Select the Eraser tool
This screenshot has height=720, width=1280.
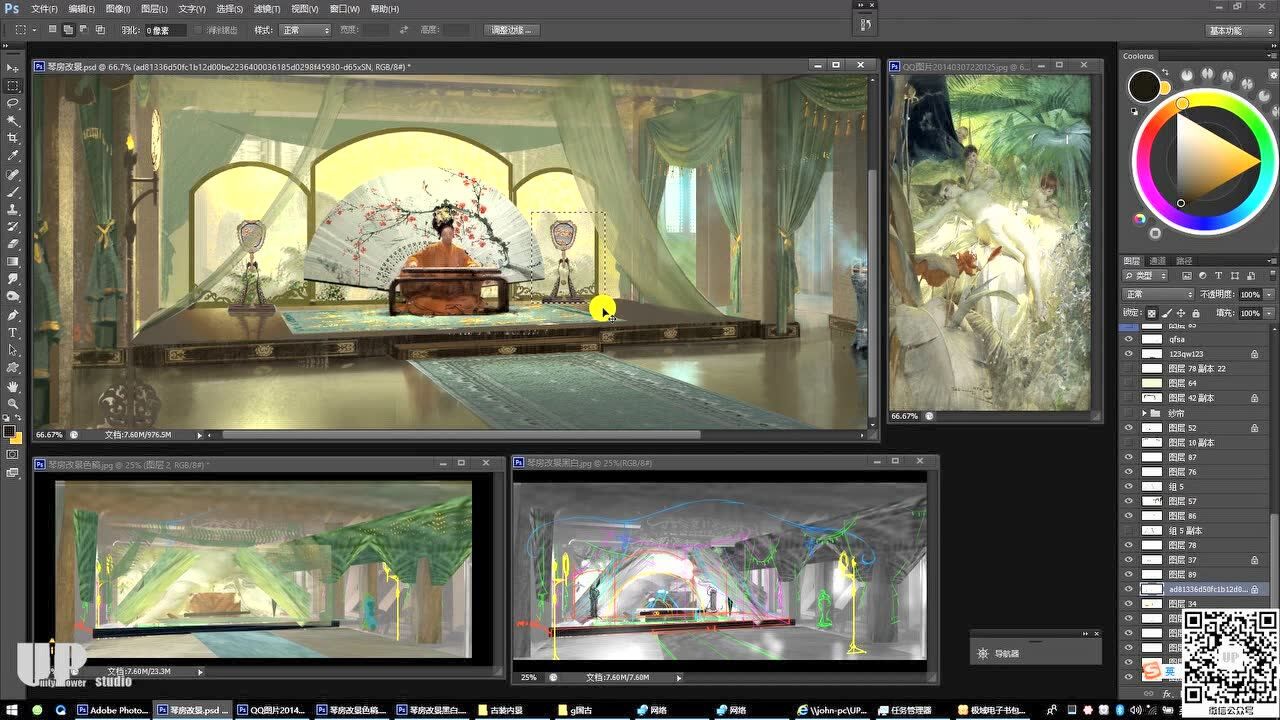(13, 244)
